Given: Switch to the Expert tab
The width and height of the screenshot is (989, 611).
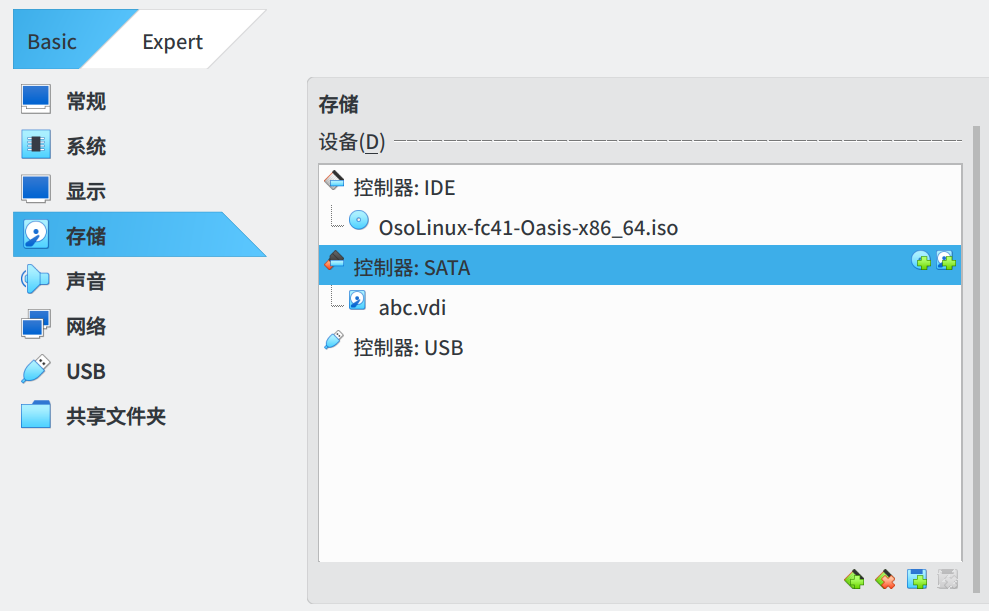Looking at the screenshot, I should point(172,41).
